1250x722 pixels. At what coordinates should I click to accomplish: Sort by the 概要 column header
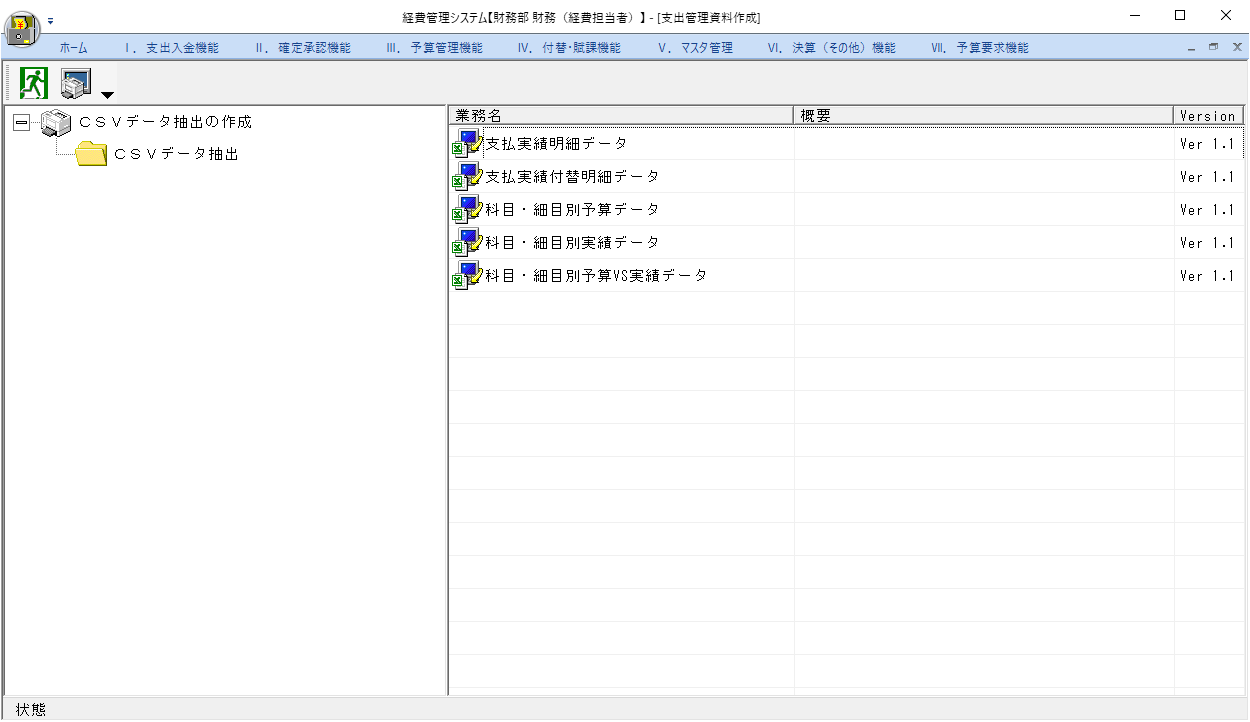[984, 115]
